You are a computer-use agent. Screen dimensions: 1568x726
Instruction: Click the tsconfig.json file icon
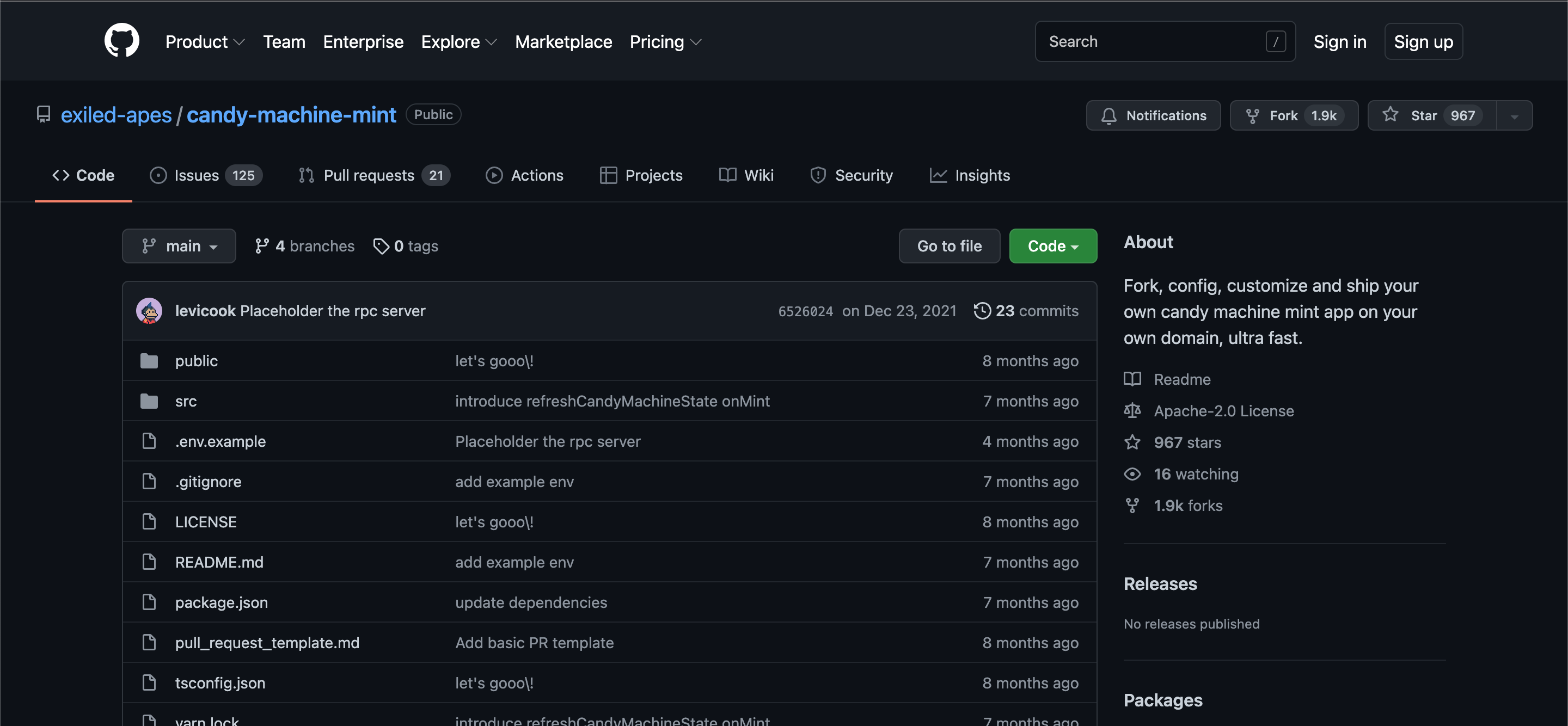(149, 683)
